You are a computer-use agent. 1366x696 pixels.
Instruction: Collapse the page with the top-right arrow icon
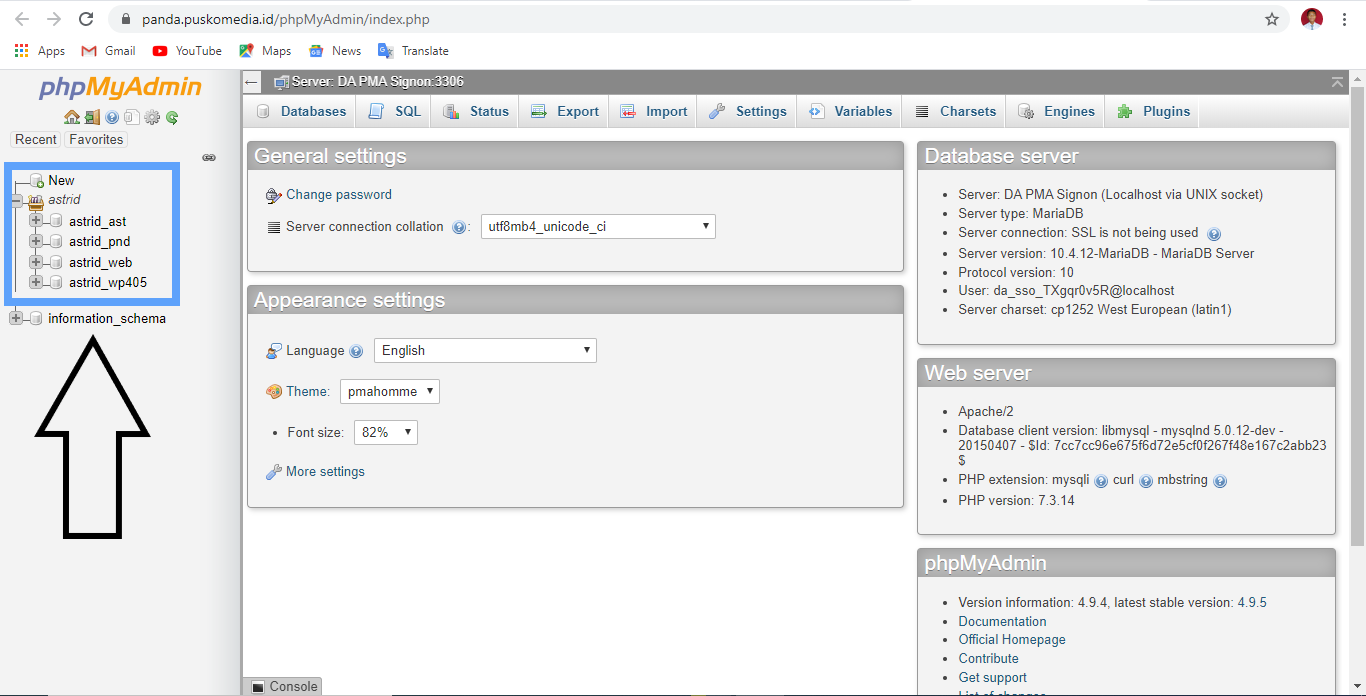click(x=1338, y=81)
